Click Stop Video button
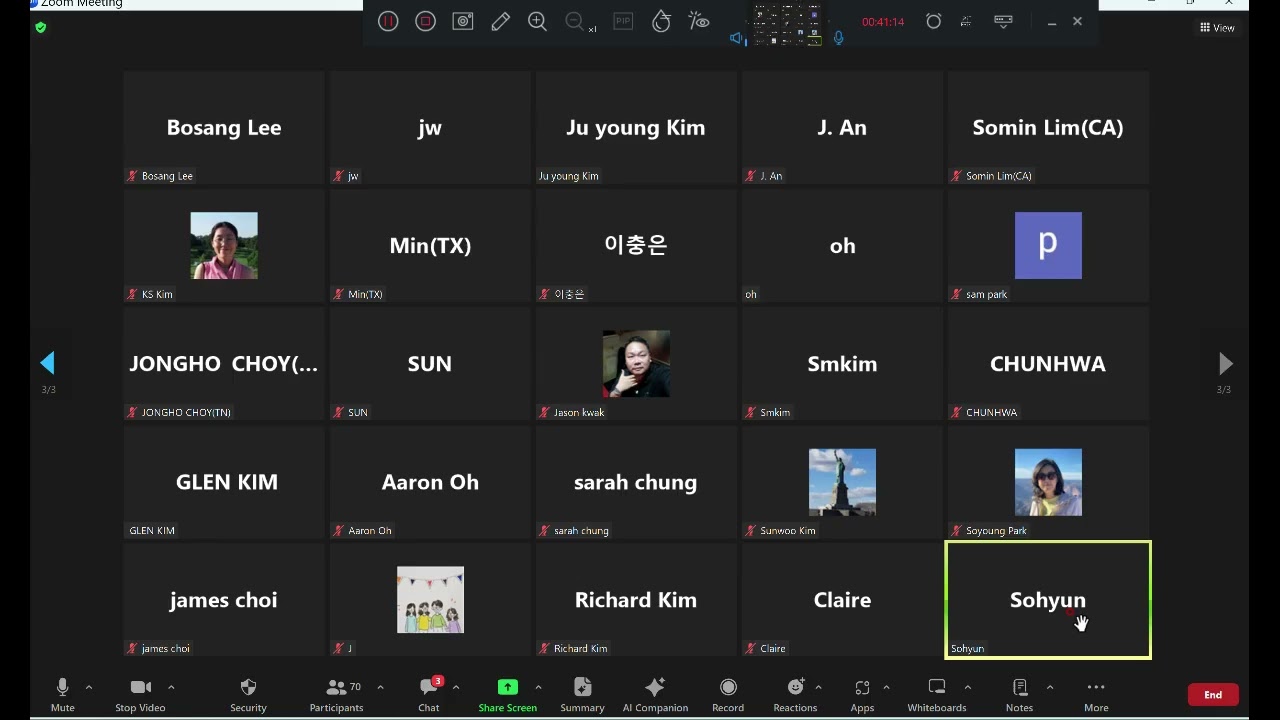Viewport: 1280px width, 720px height. (140, 694)
